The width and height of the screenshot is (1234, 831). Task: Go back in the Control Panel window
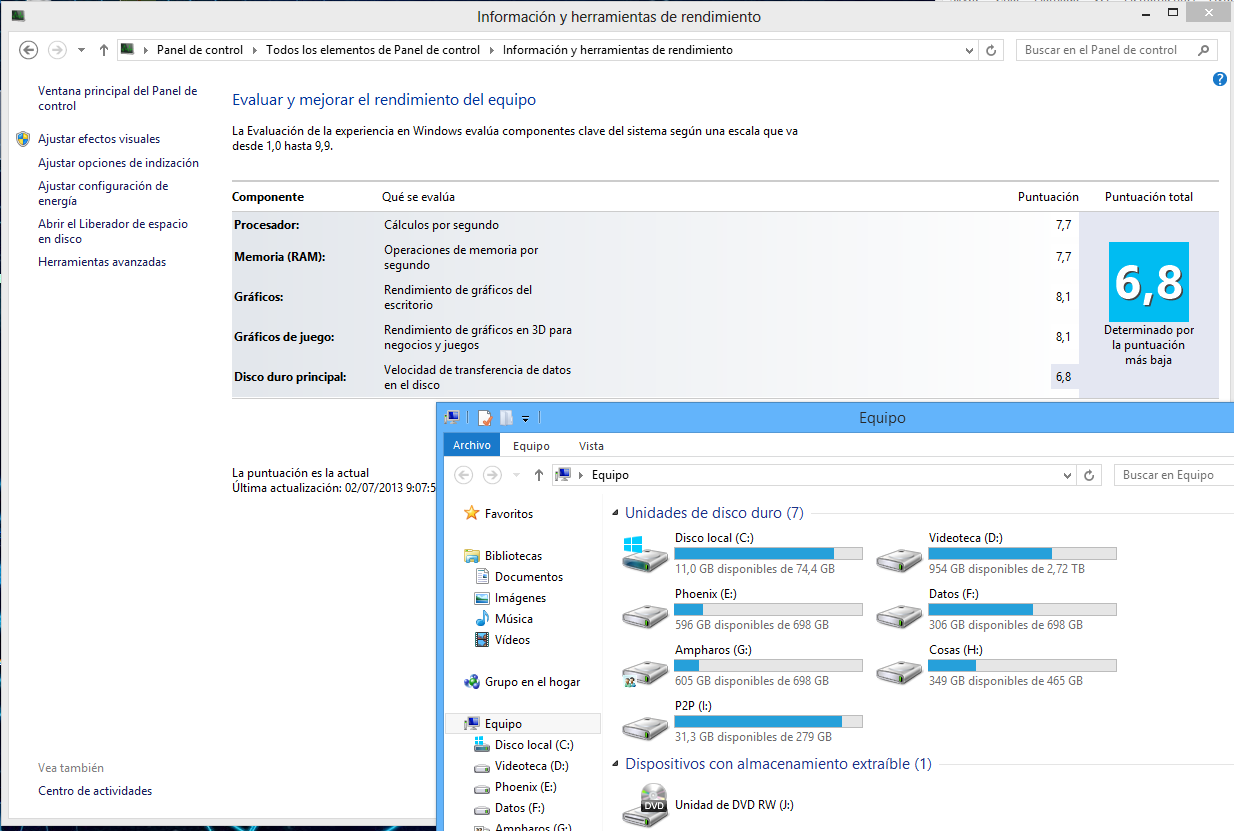pos(29,50)
